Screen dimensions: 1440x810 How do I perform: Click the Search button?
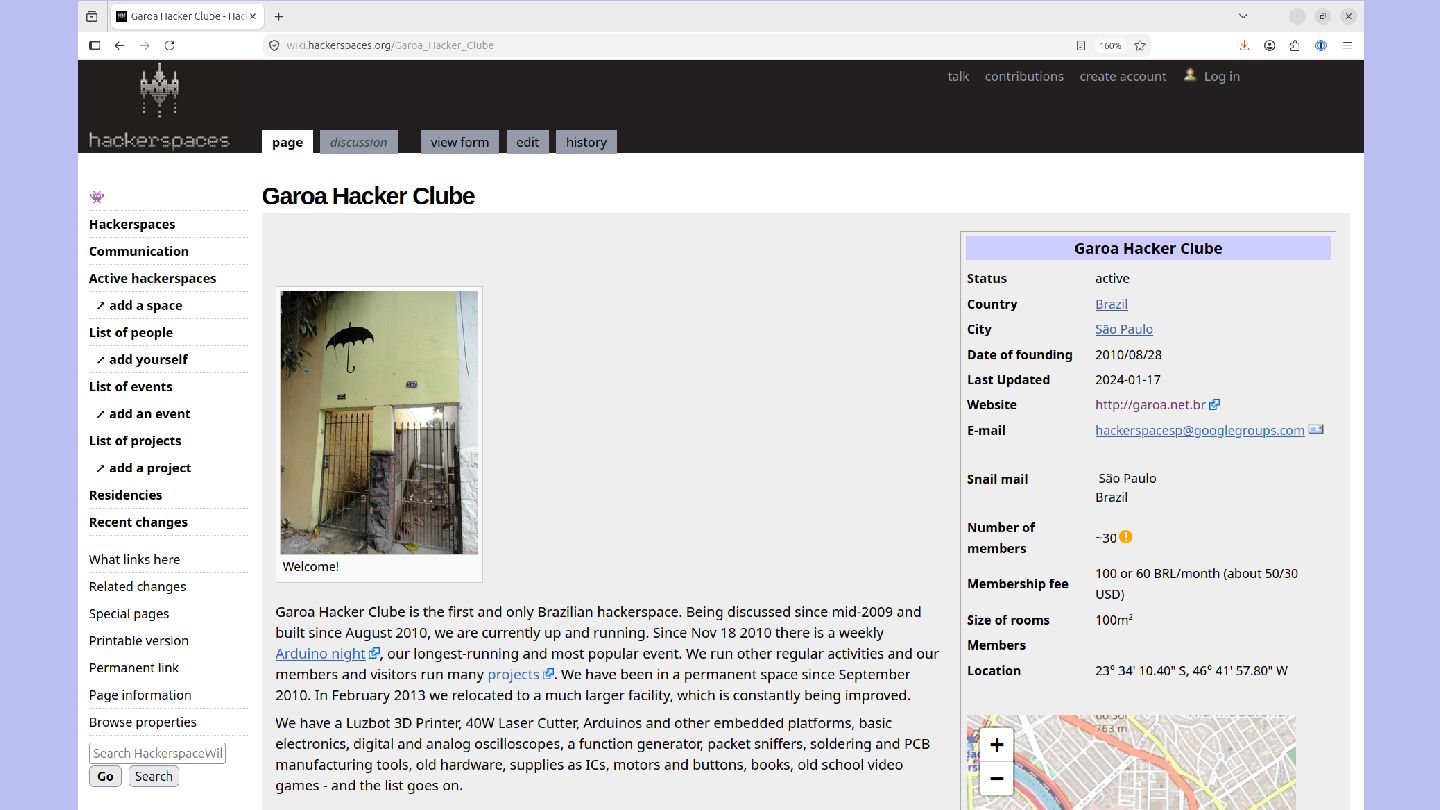[x=154, y=776]
